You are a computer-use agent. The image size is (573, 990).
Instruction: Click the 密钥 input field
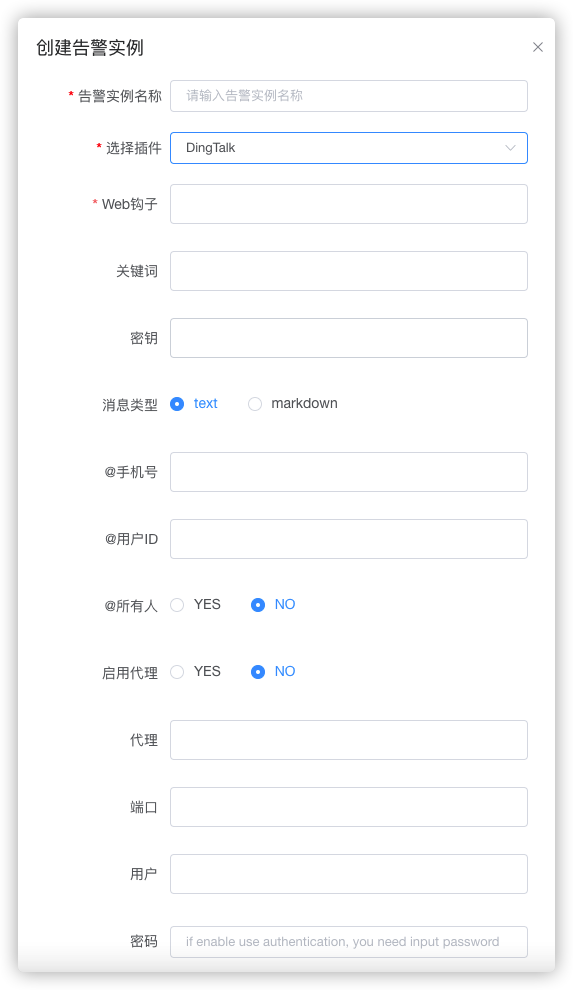point(348,338)
